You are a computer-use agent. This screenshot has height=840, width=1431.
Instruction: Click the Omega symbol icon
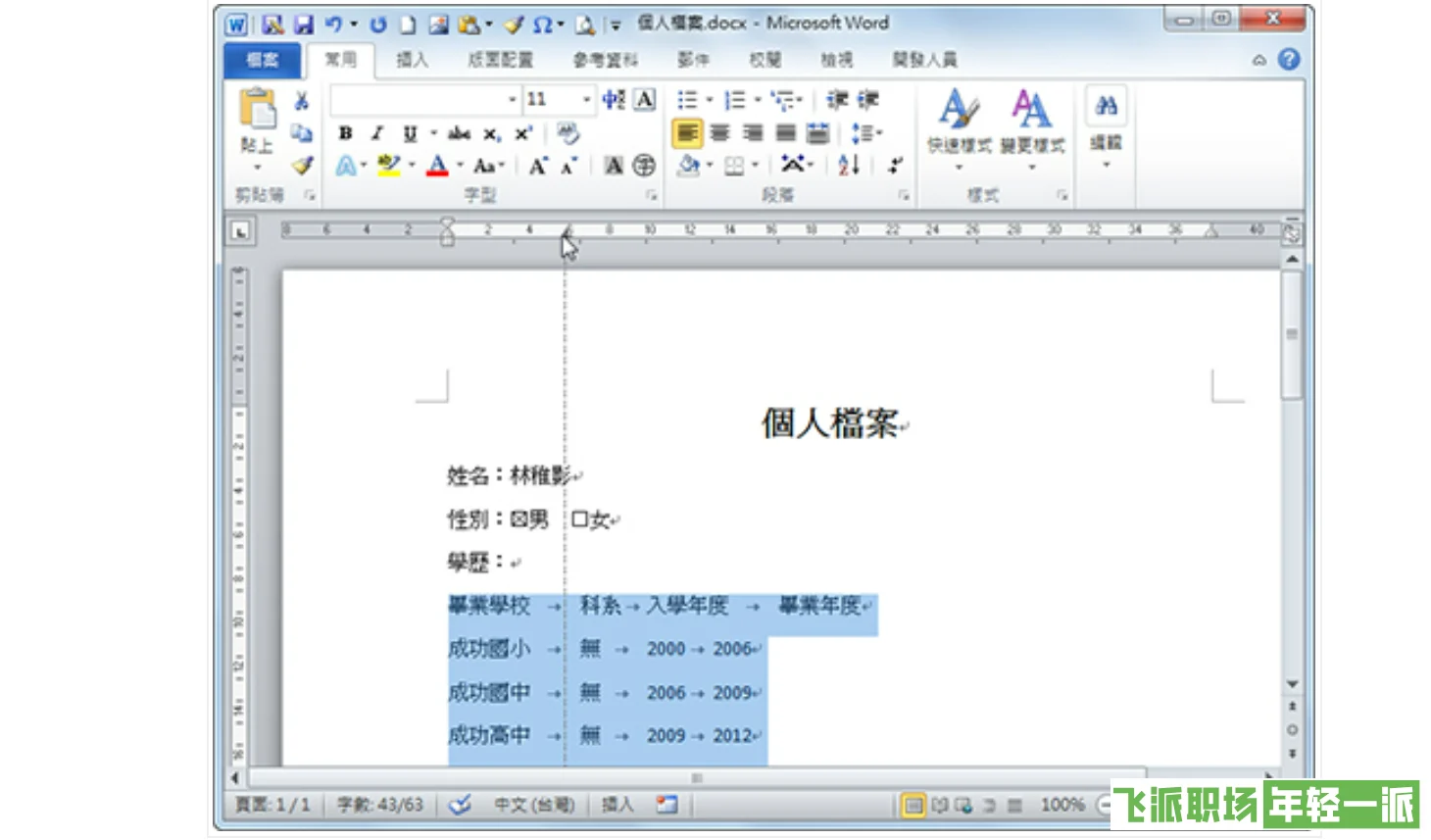click(x=541, y=25)
